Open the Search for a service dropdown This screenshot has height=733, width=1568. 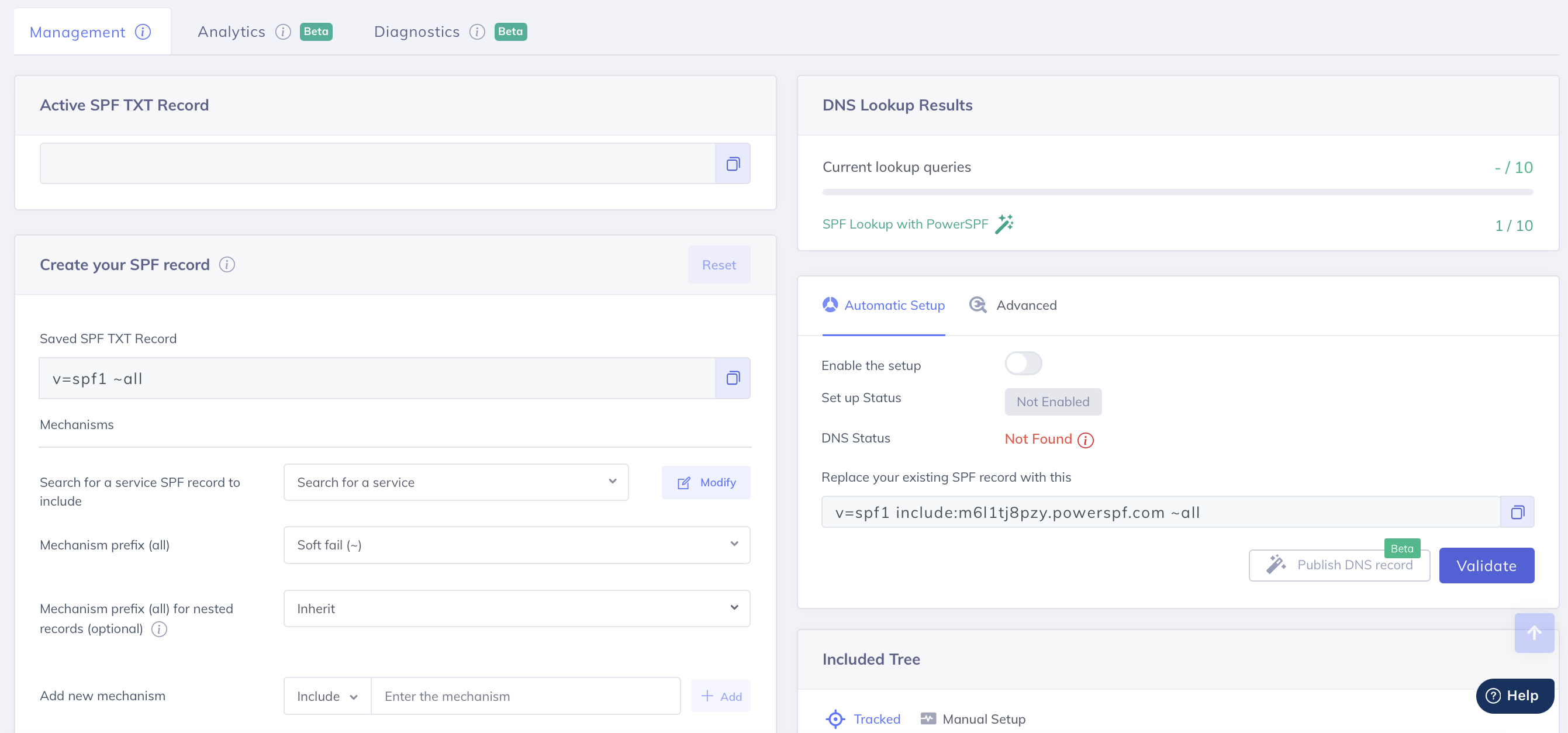tap(455, 482)
